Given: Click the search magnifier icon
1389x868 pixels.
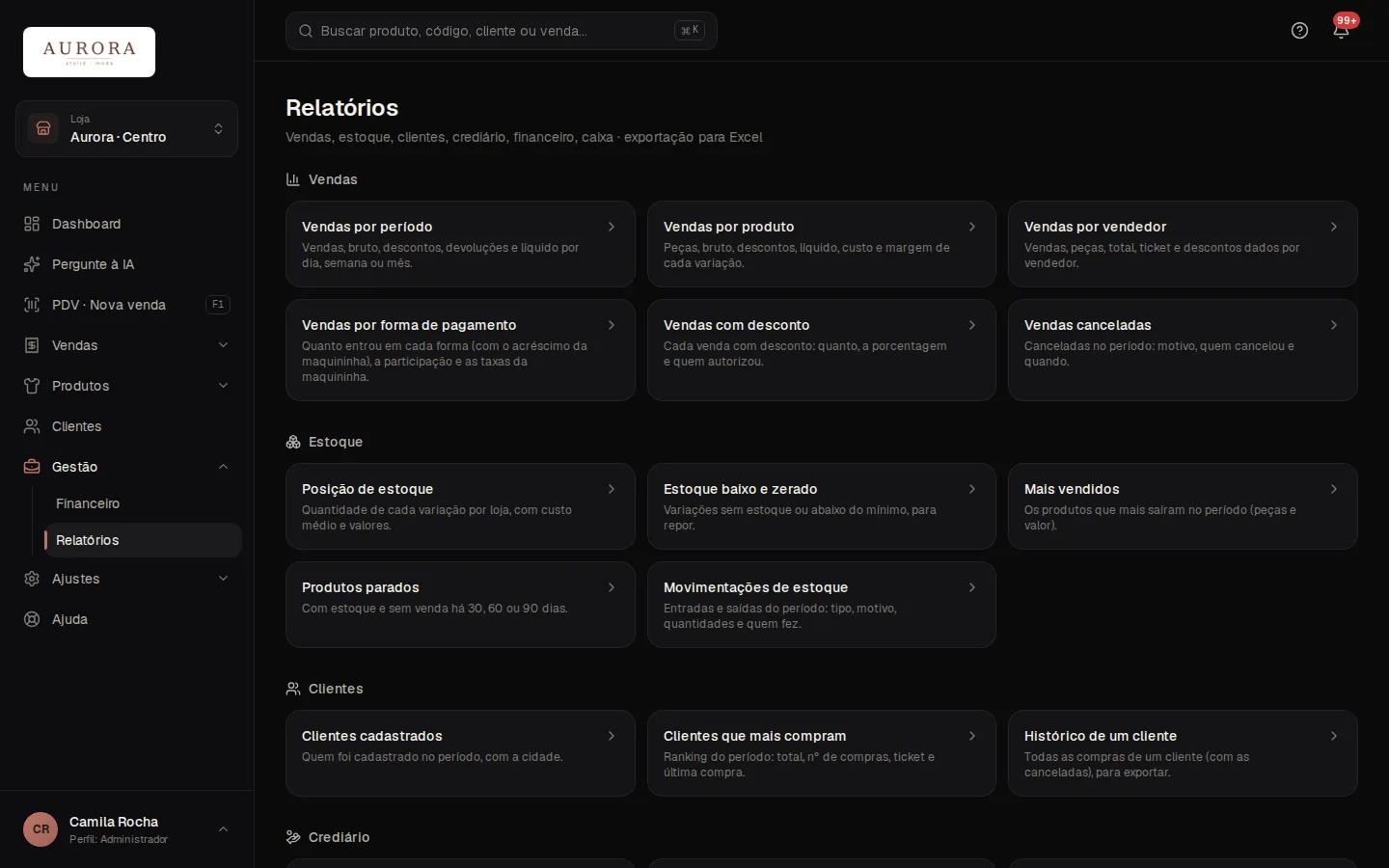Looking at the screenshot, I should 306,31.
